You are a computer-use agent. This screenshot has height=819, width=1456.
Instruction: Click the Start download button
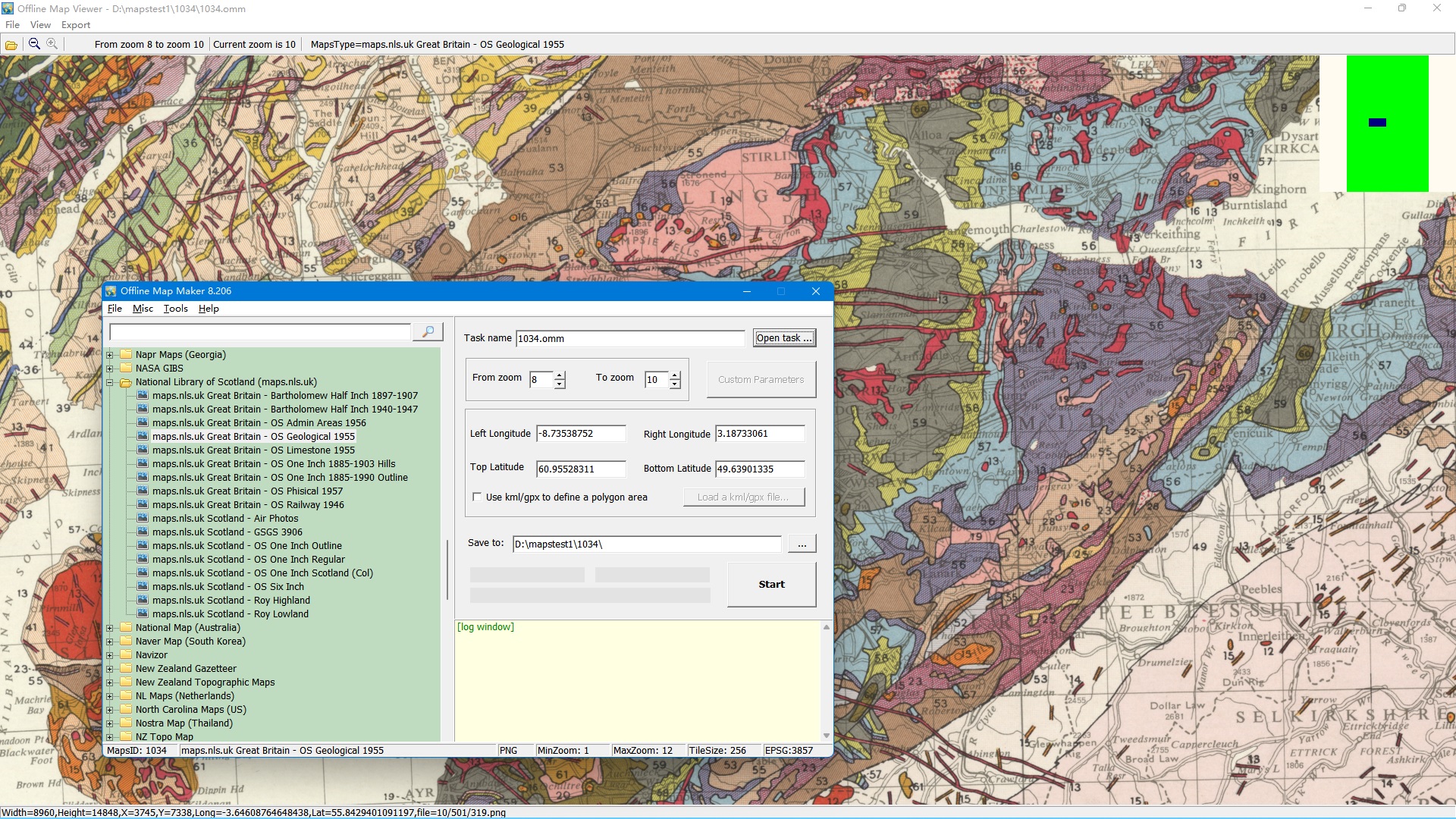771,585
